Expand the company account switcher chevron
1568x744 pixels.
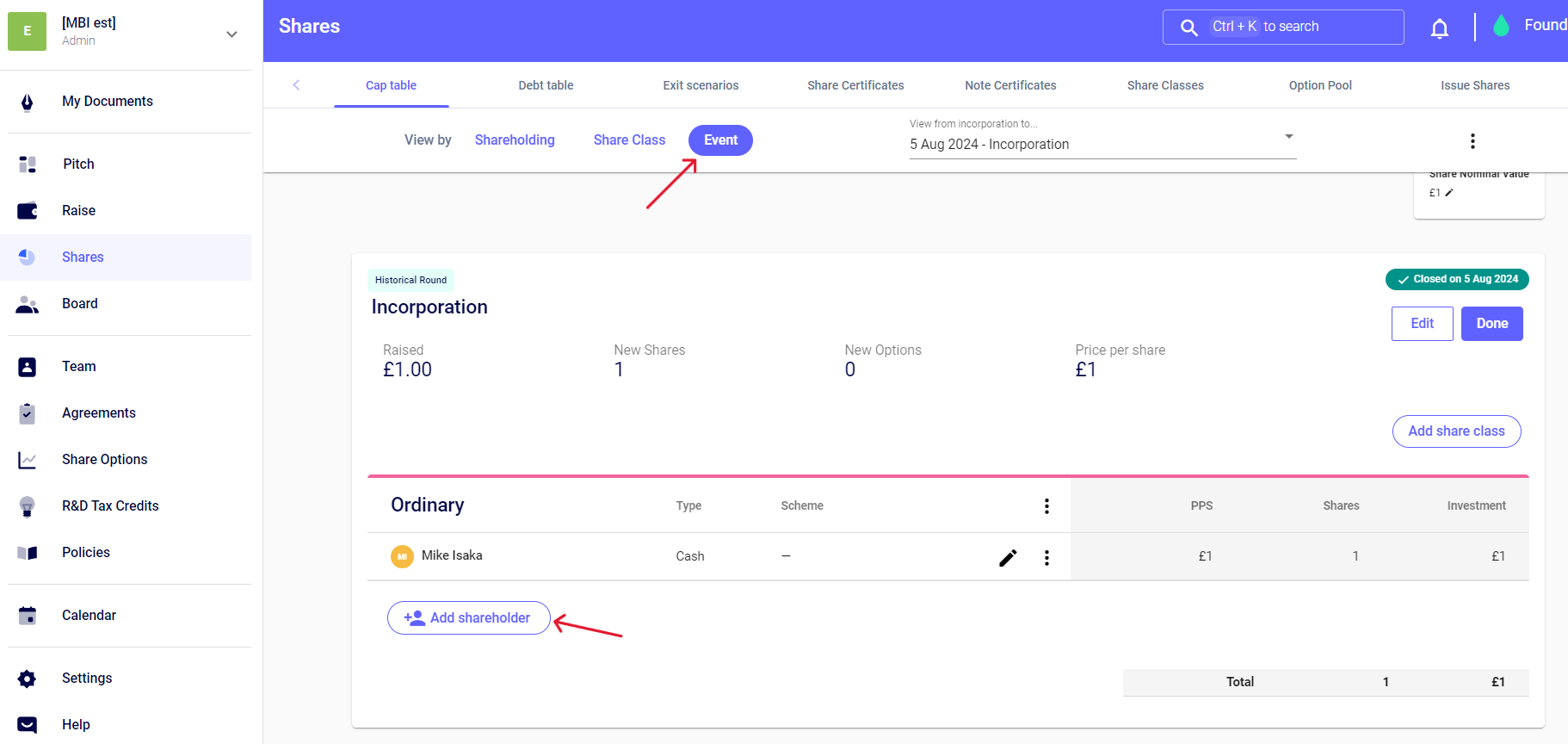tap(231, 34)
